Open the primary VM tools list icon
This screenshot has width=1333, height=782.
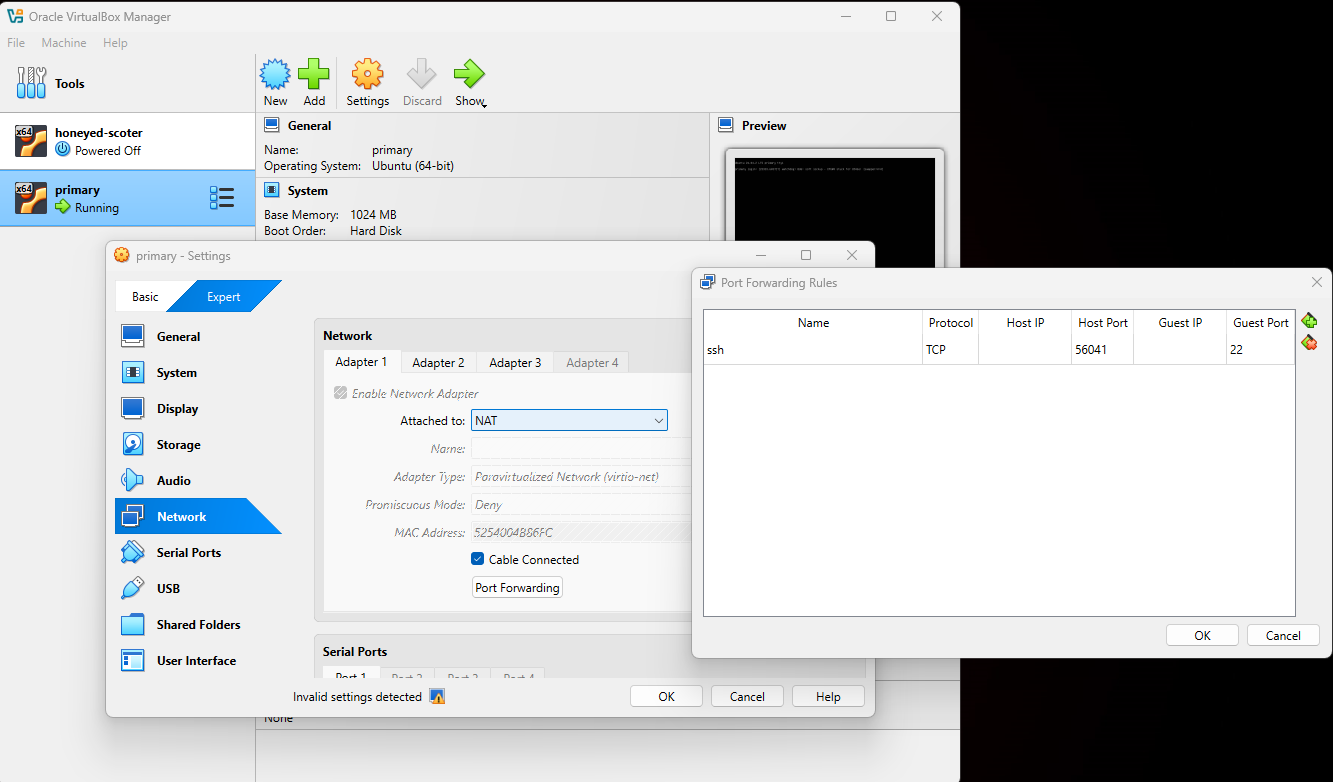(222, 198)
